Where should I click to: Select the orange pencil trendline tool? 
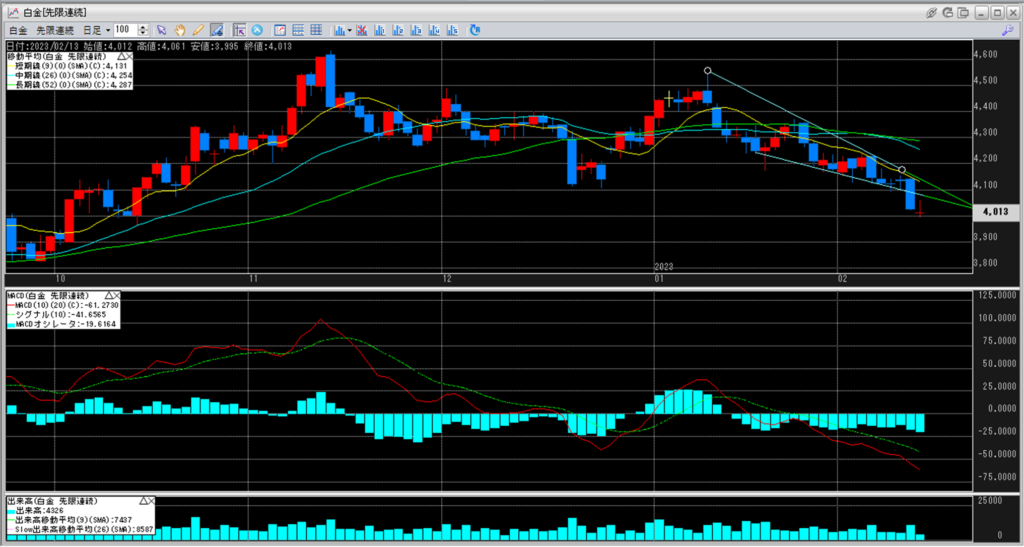coord(198,30)
